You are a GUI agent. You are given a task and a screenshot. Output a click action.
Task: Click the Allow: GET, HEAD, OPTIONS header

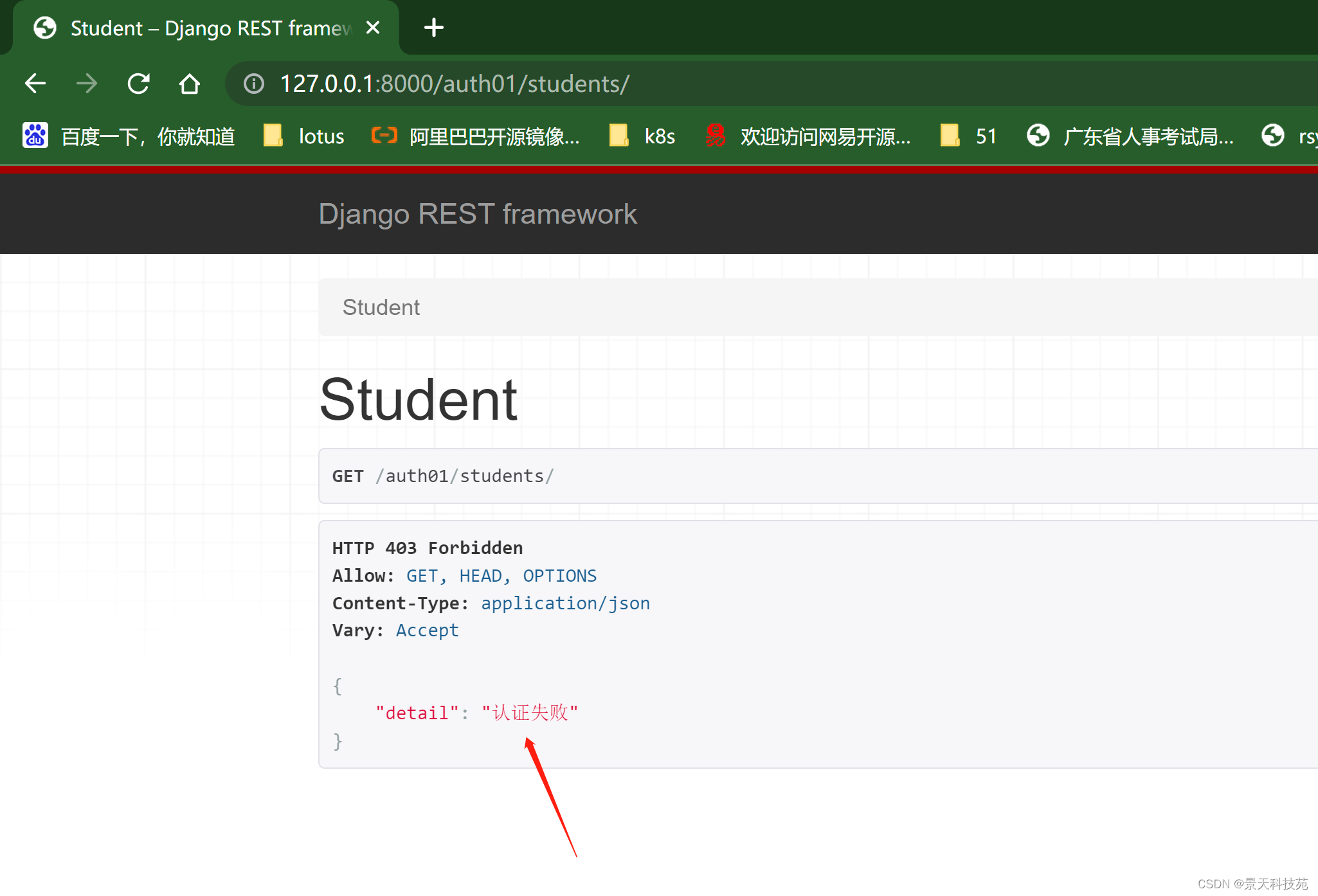pyautogui.click(x=465, y=576)
